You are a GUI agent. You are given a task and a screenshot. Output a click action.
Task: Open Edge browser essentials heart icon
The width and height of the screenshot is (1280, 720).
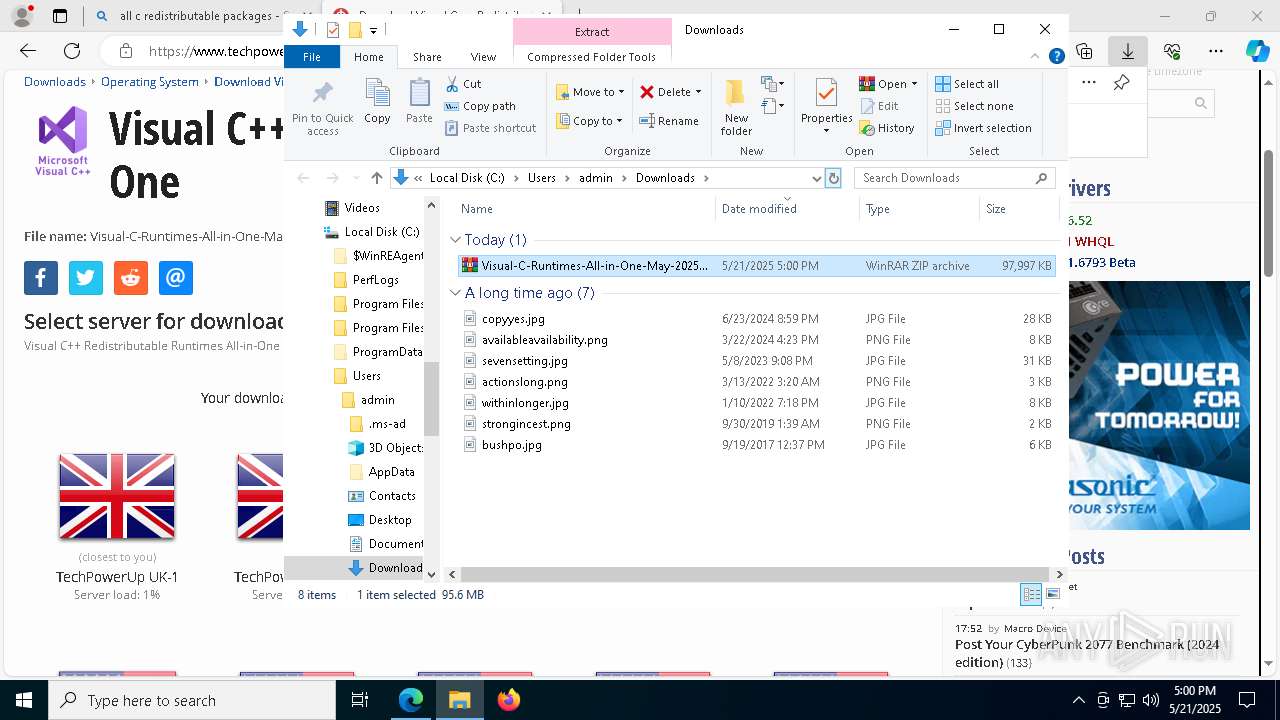click(1172, 51)
